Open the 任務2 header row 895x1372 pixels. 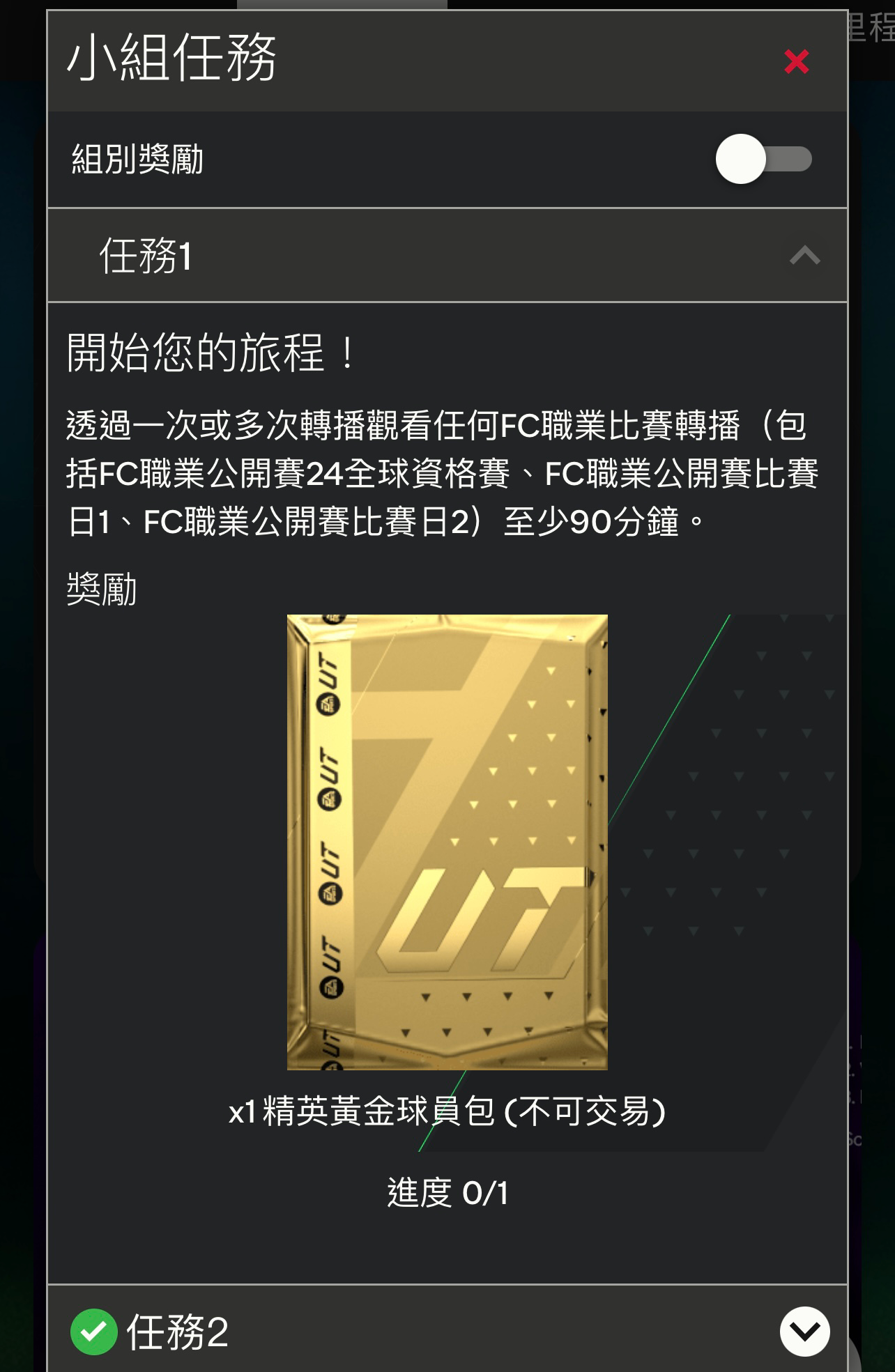[447, 1329]
